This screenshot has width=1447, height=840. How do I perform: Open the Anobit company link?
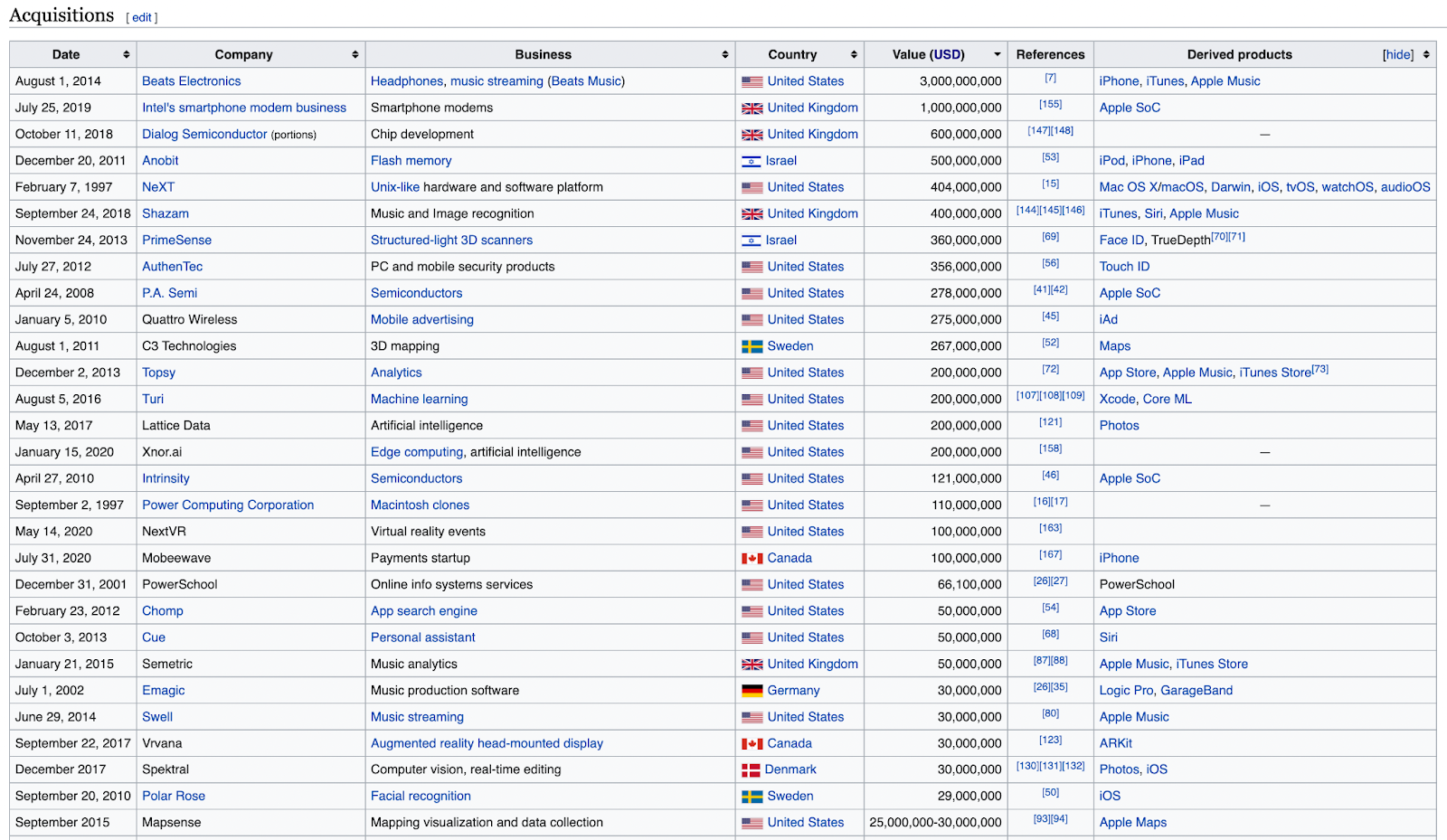click(160, 161)
